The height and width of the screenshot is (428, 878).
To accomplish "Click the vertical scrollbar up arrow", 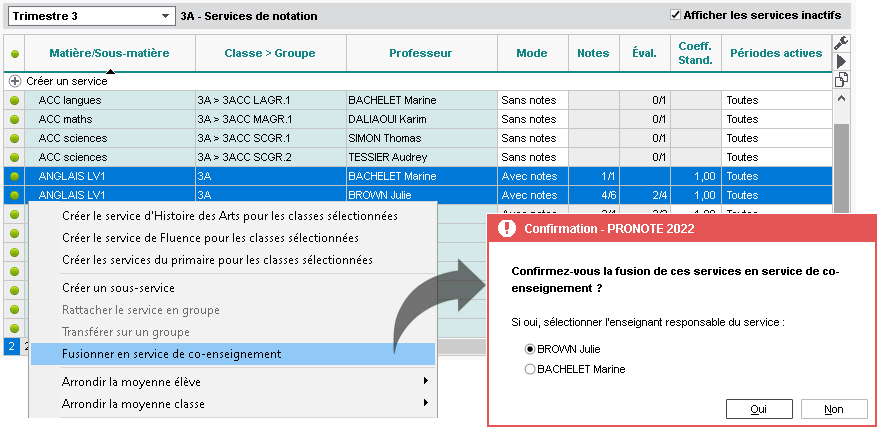I will click(x=841, y=99).
